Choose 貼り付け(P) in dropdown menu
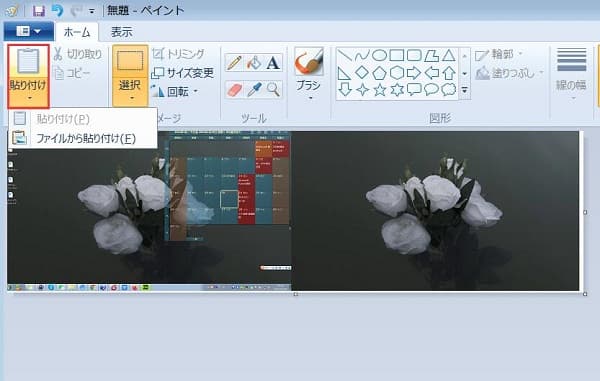This screenshot has width=600, height=381. (x=83, y=119)
